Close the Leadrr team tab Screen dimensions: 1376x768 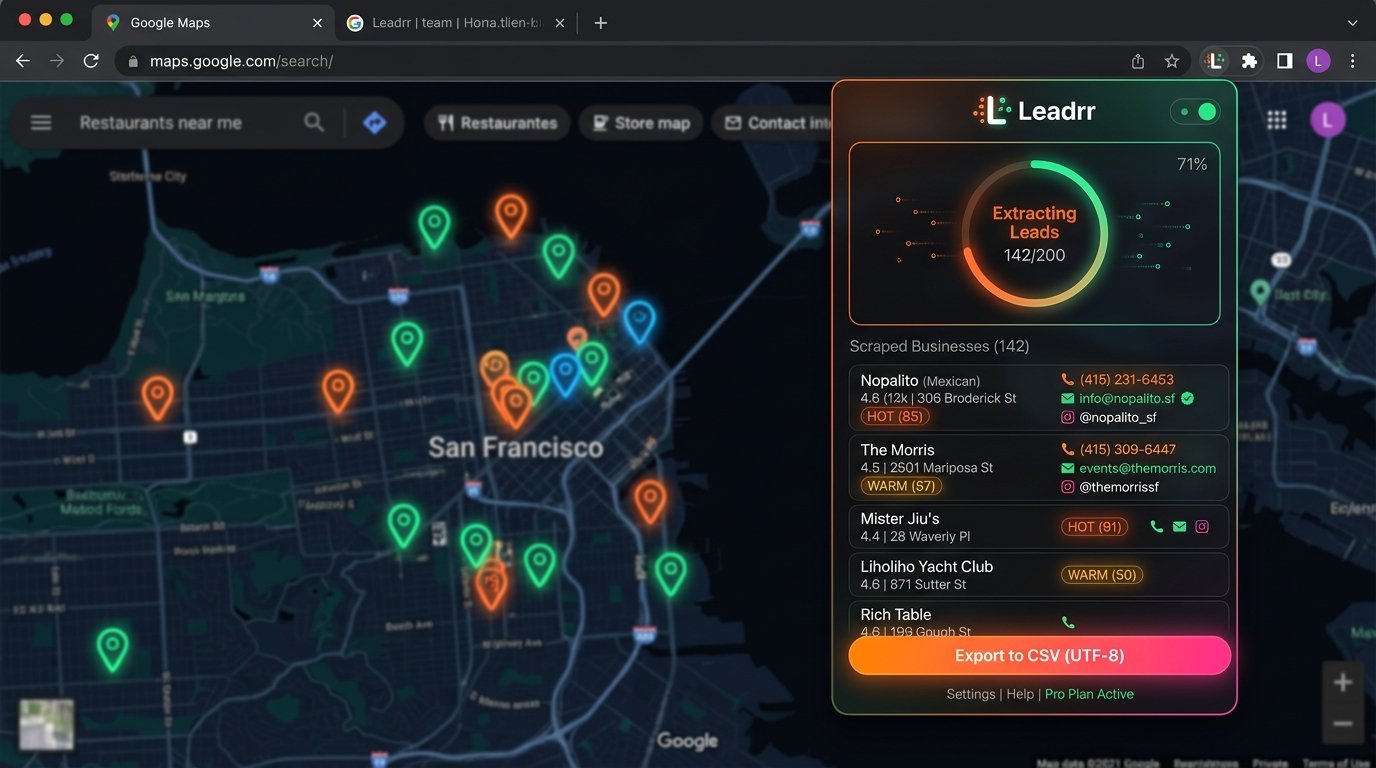pos(559,23)
